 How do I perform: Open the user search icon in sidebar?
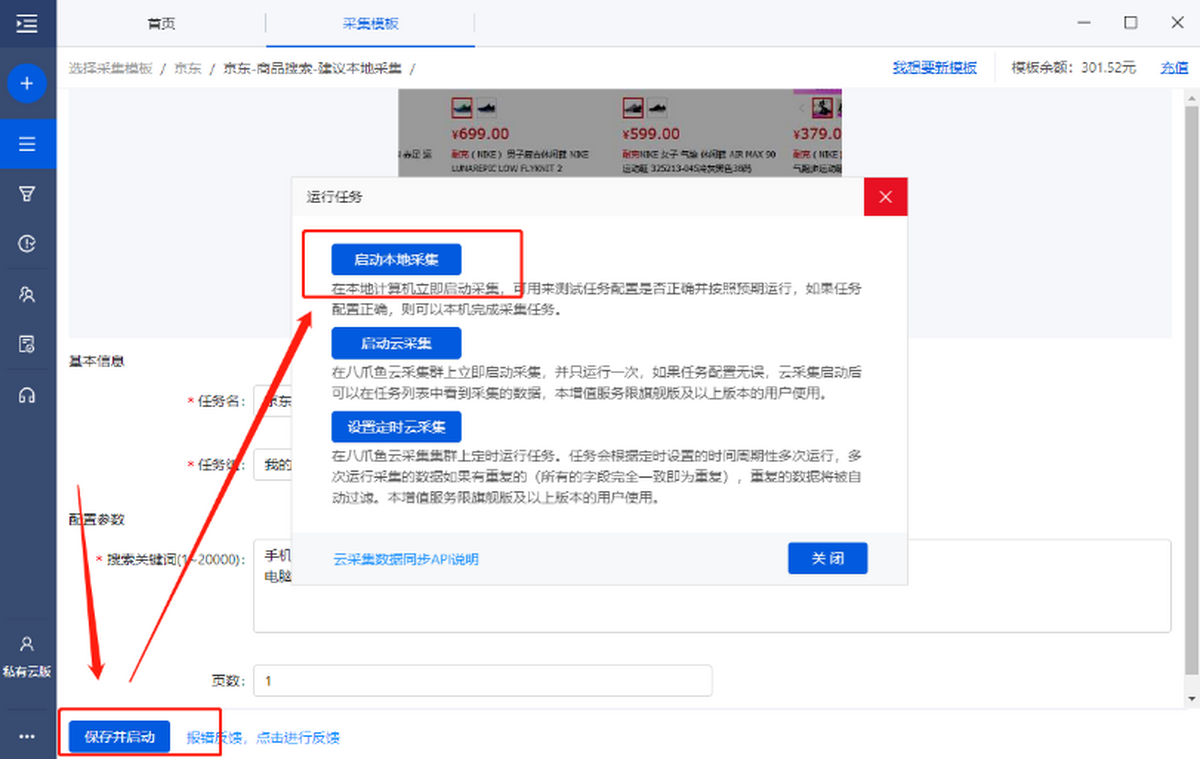(27, 294)
